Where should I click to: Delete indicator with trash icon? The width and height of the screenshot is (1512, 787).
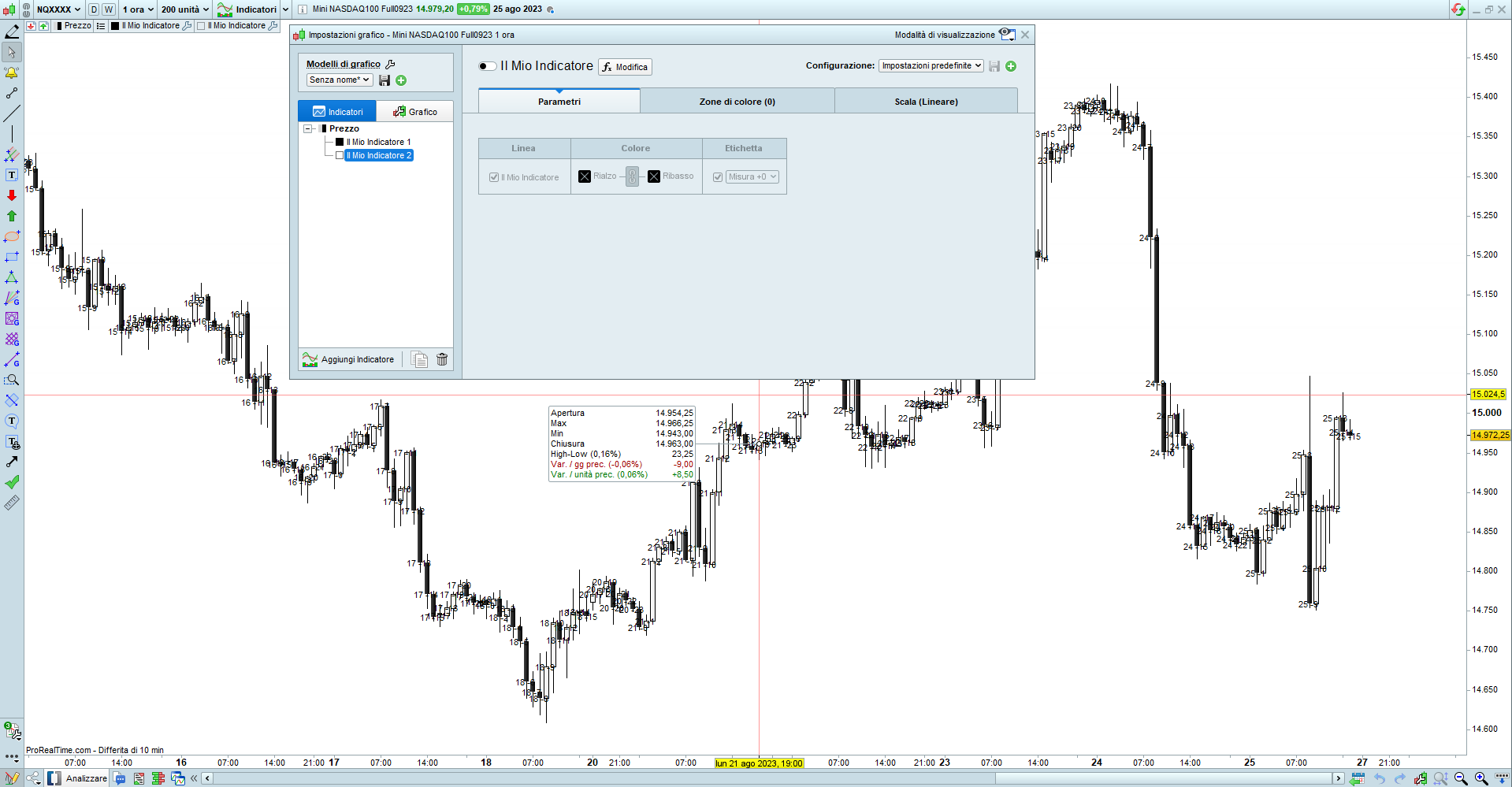[x=442, y=359]
